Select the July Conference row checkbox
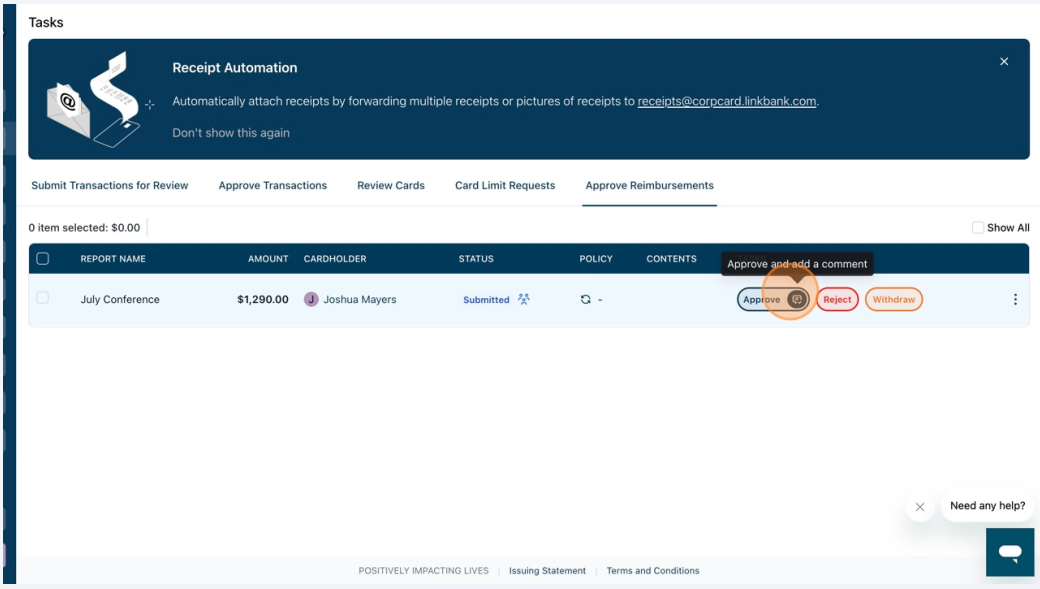 pyautogui.click(x=42, y=298)
